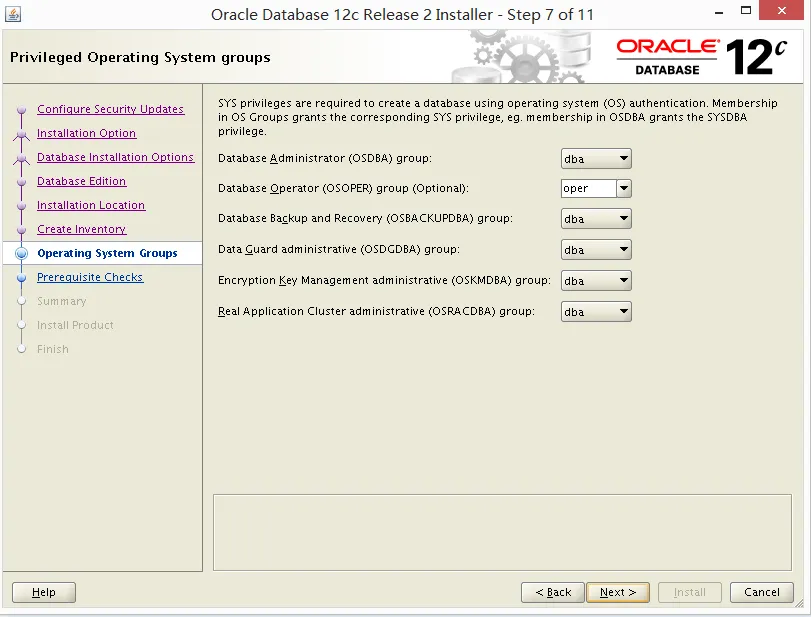Go to Create Inventory step
The width and height of the screenshot is (811, 617).
tap(82, 229)
